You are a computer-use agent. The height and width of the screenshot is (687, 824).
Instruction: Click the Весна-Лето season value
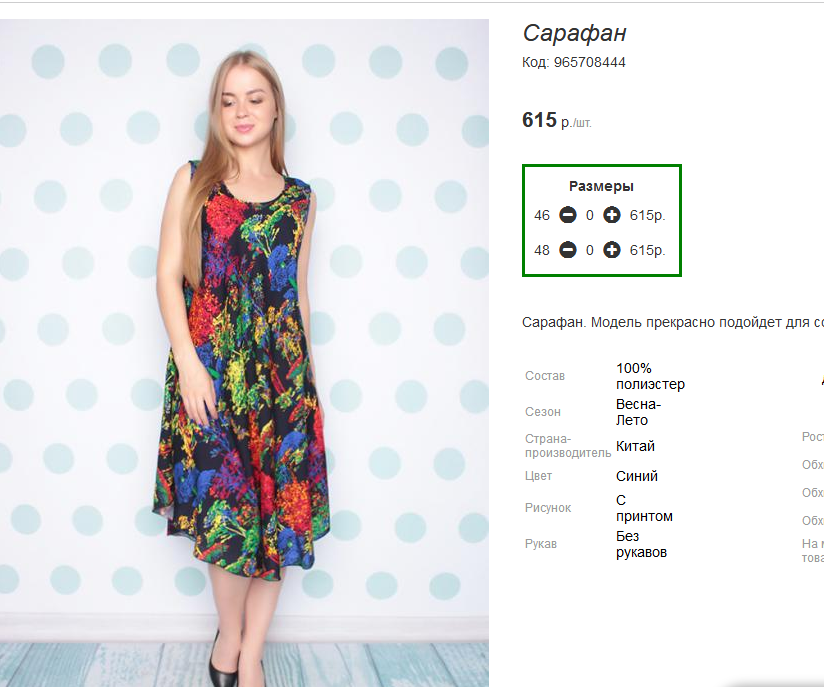[638, 412]
